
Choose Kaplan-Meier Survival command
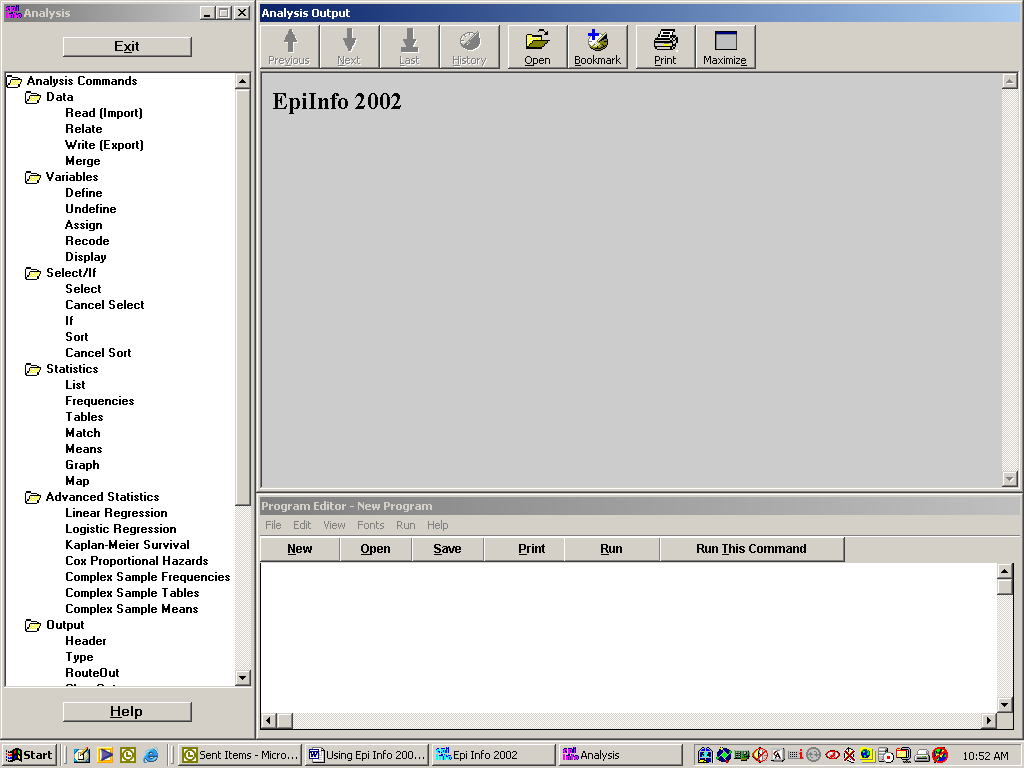127,545
